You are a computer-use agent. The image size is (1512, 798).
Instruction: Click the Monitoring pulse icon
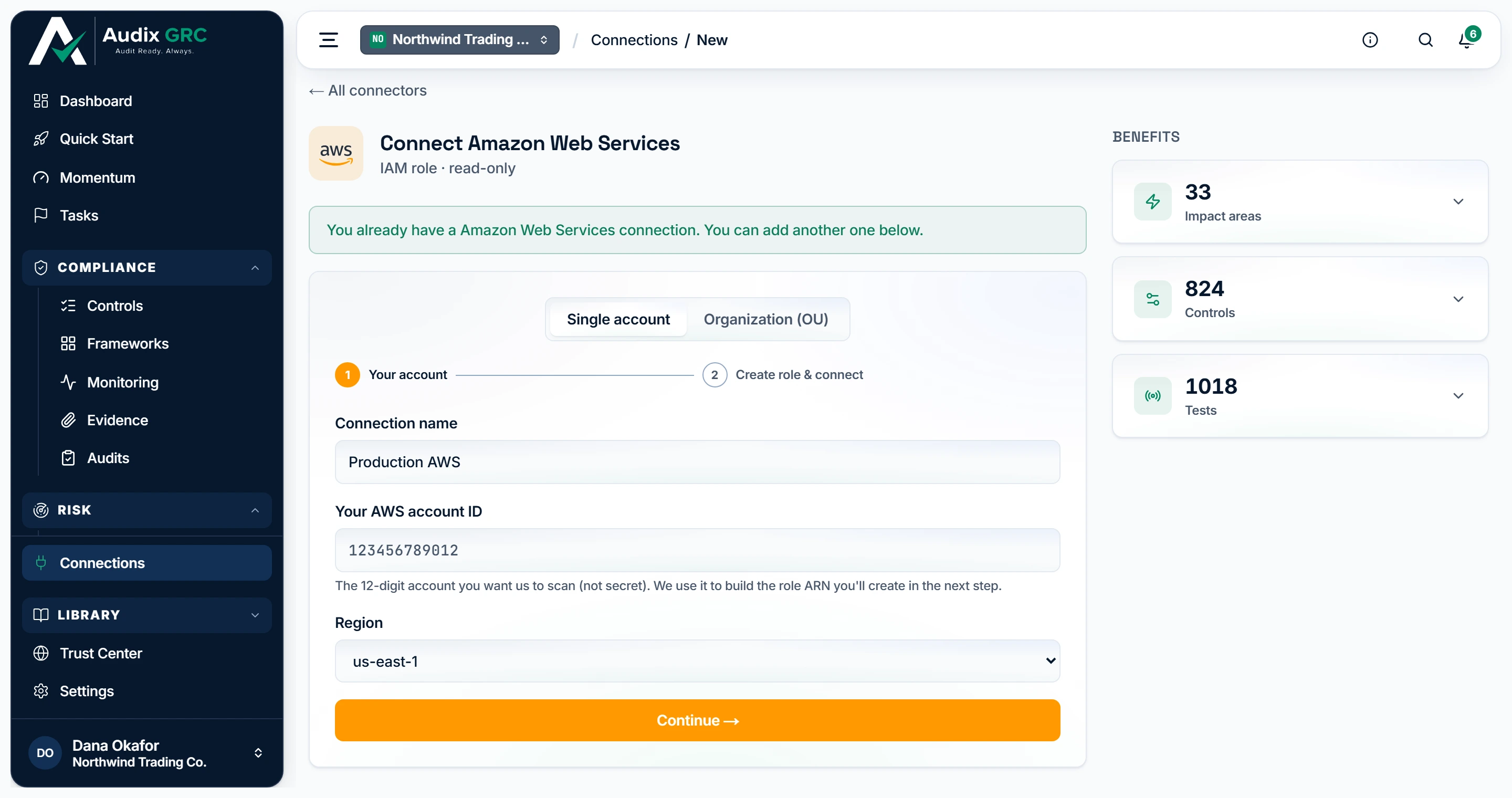tap(68, 383)
